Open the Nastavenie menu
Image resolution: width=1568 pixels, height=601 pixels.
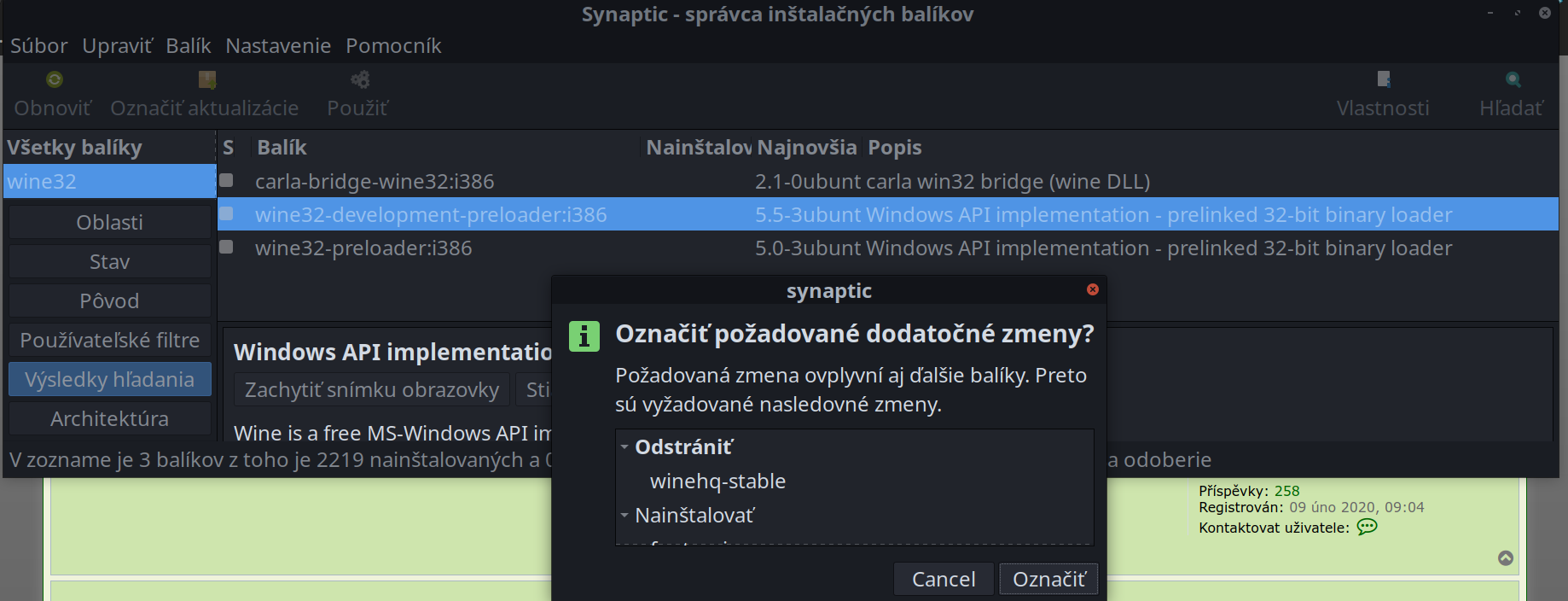point(278,46)
